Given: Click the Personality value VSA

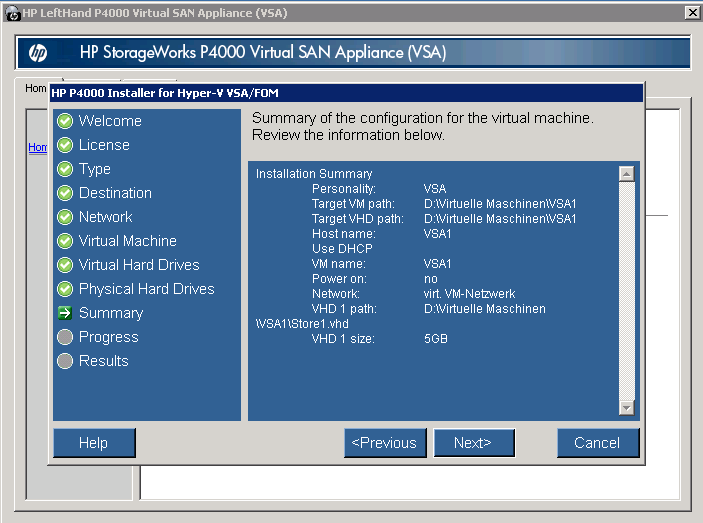Looking at the screenshot, I should [435, 189].
